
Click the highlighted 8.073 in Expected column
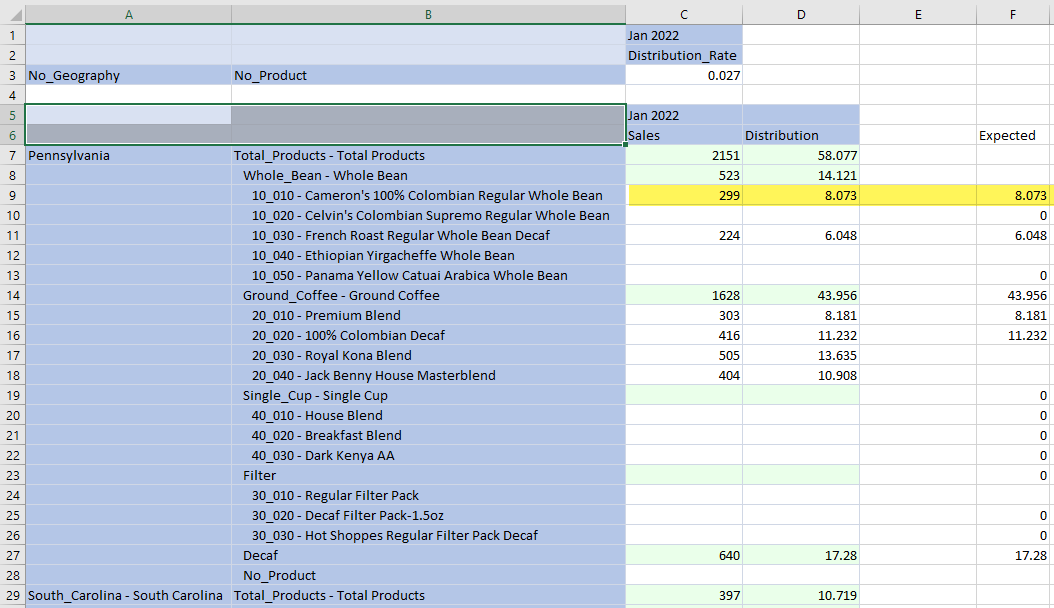pyautogui.click(x=1013, y=196)
